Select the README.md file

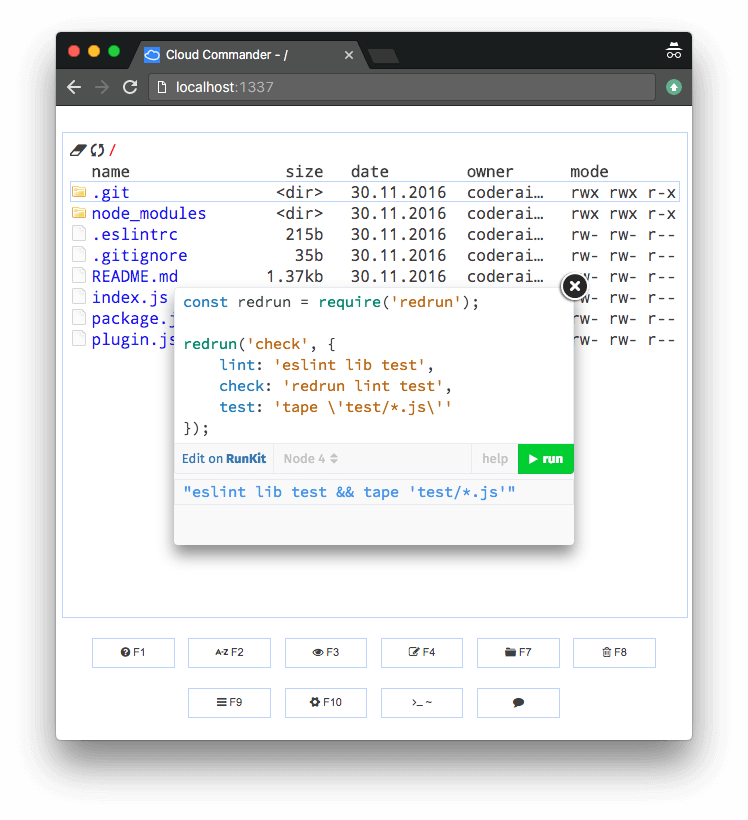click(x=134, y=276)
